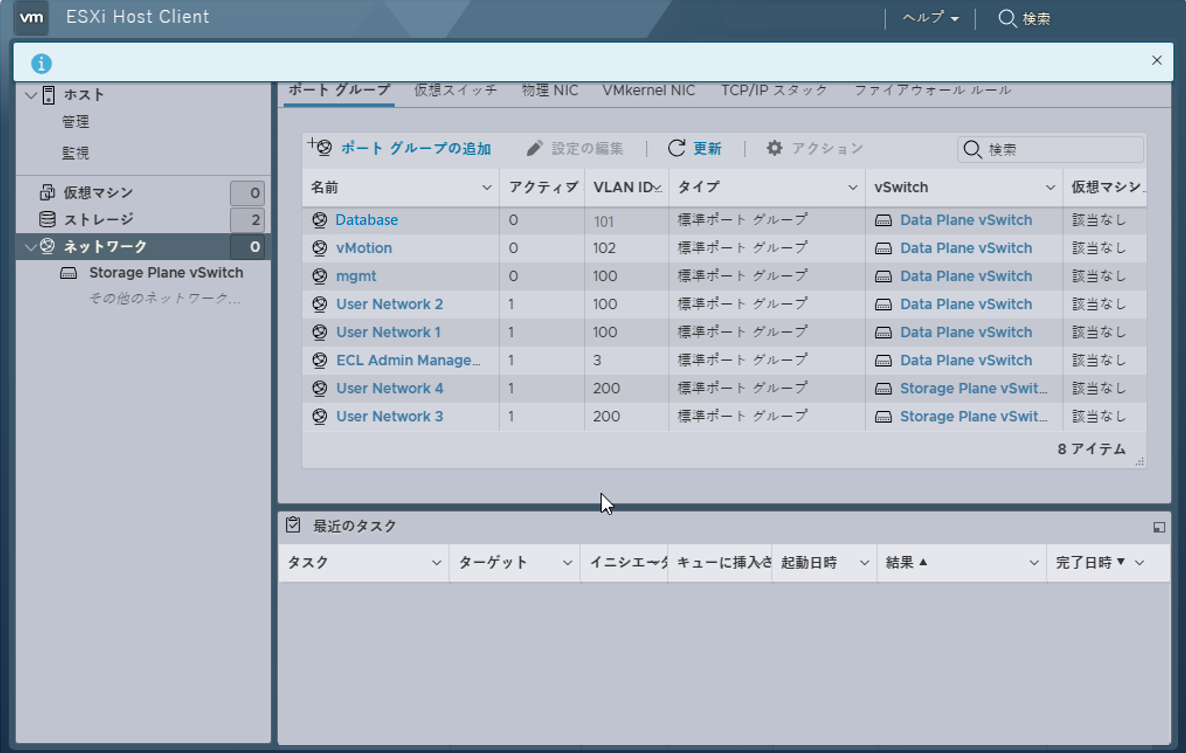Close the info notification banner
1186x753 pixels.
point(1157,60)
